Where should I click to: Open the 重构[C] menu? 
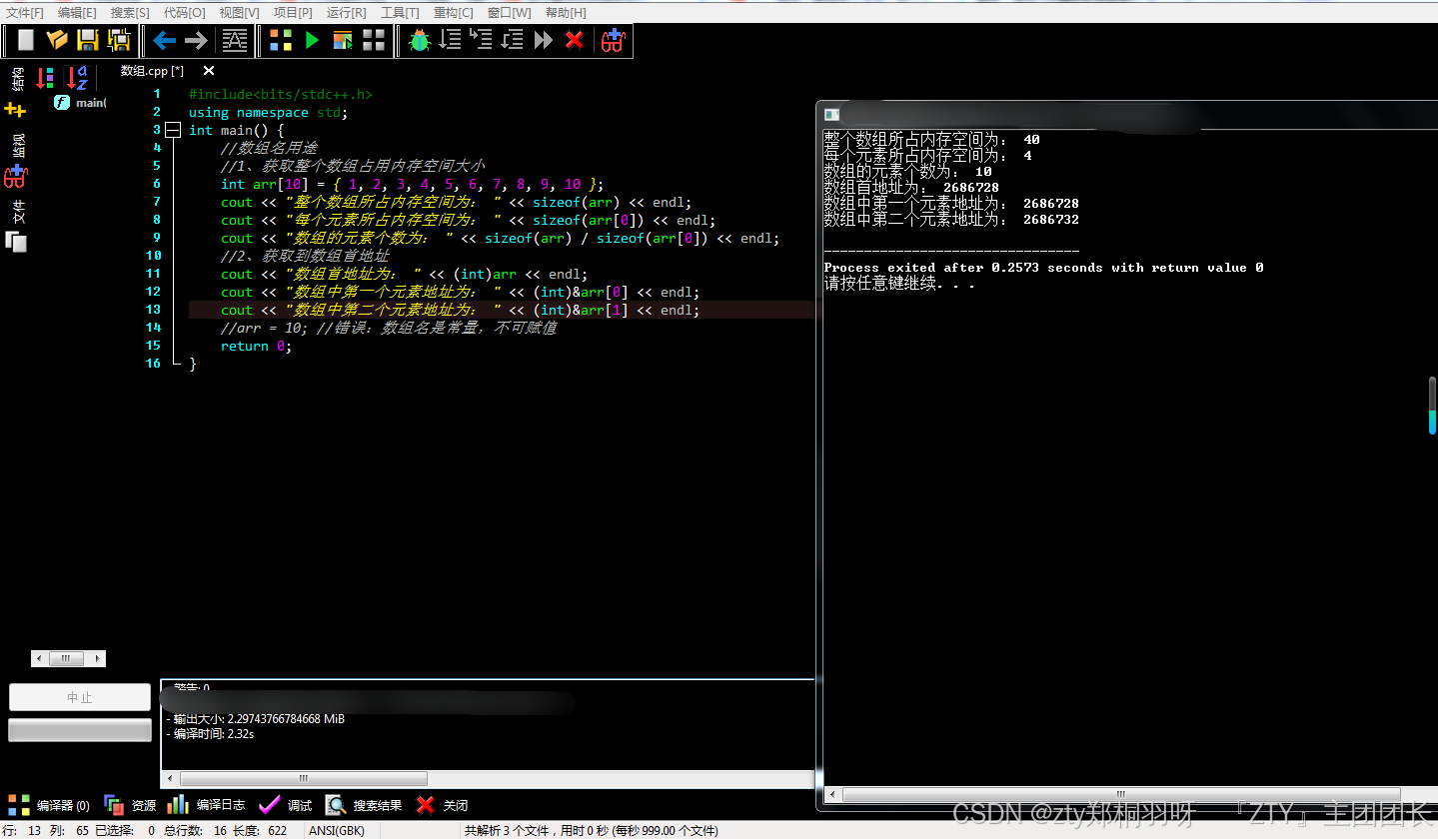pos(453,12)
